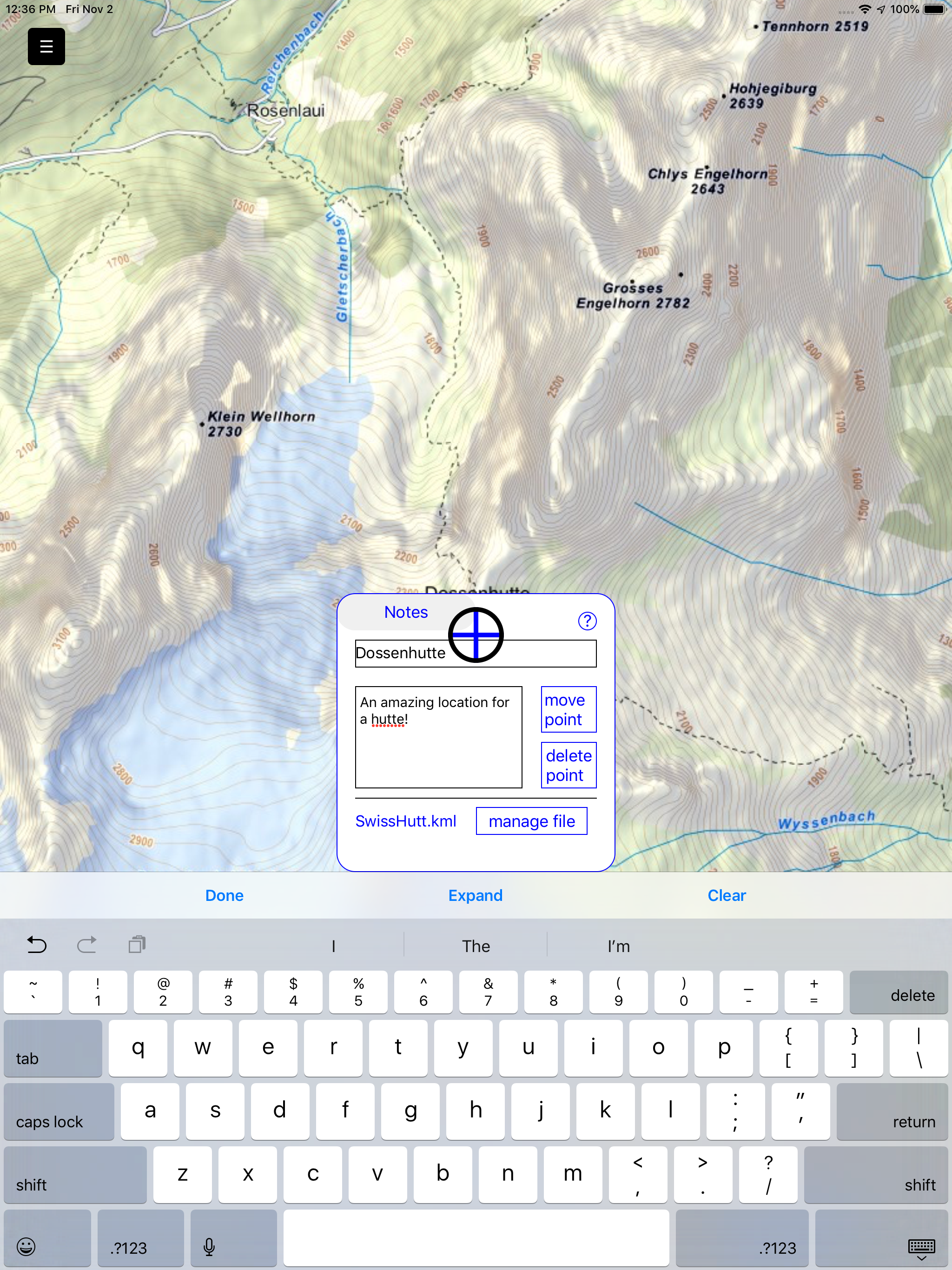Tap the keyboard redo arrow icon
Screen dimensions: 952x1270
pyautogui.click(x=87, y=945)
